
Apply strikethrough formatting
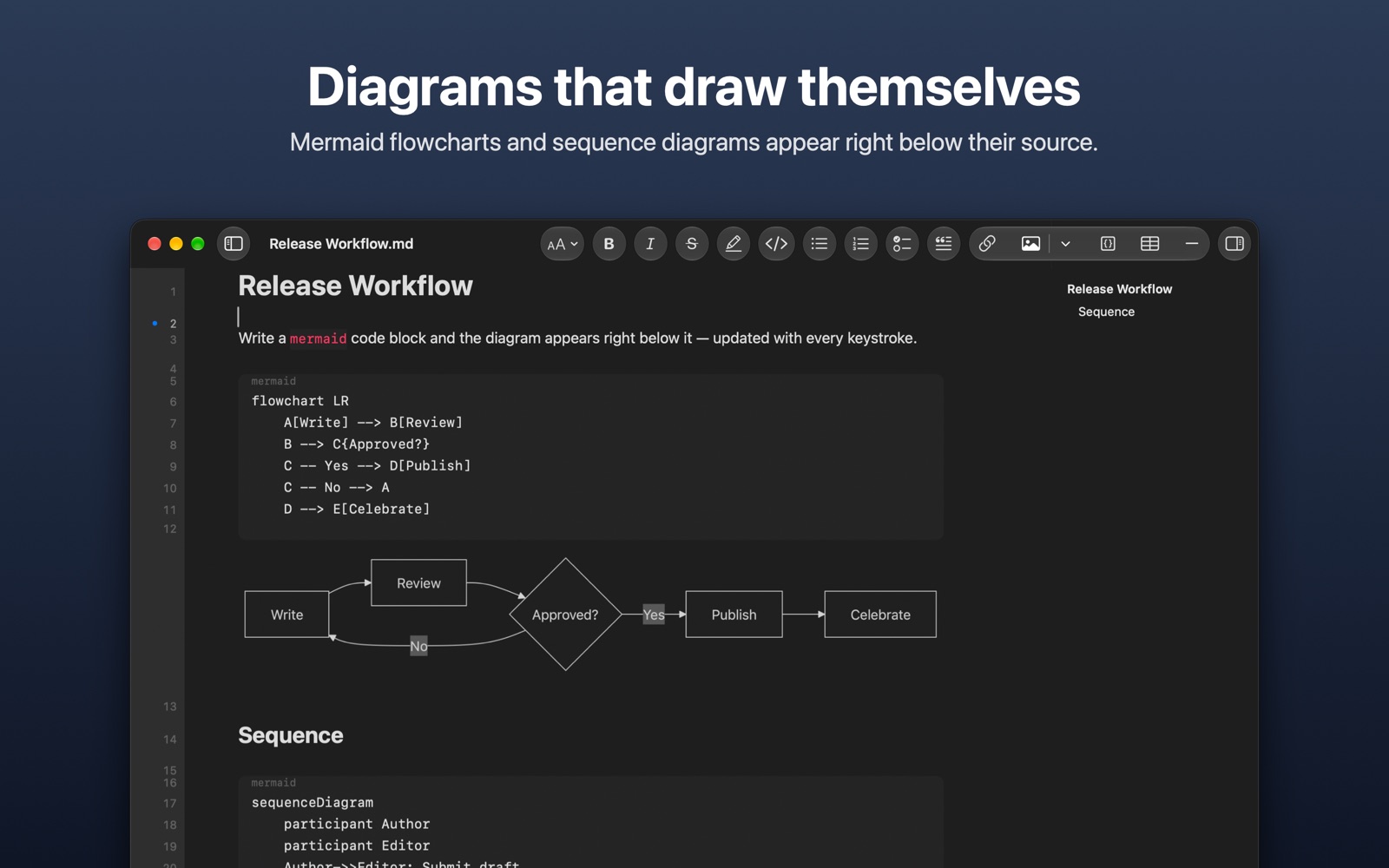click(x=692, y=244)
